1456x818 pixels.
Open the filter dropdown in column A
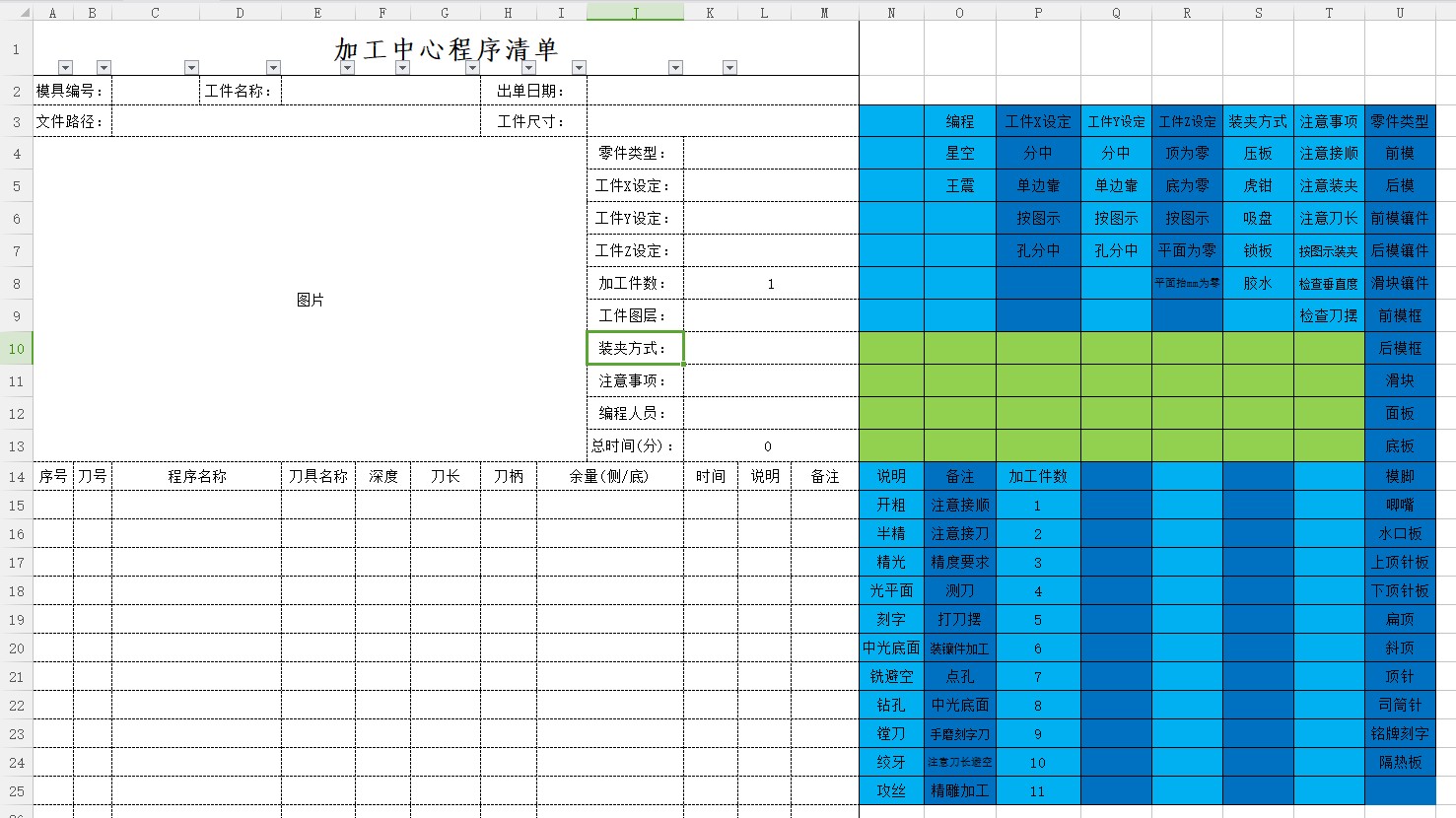point(65,68)
